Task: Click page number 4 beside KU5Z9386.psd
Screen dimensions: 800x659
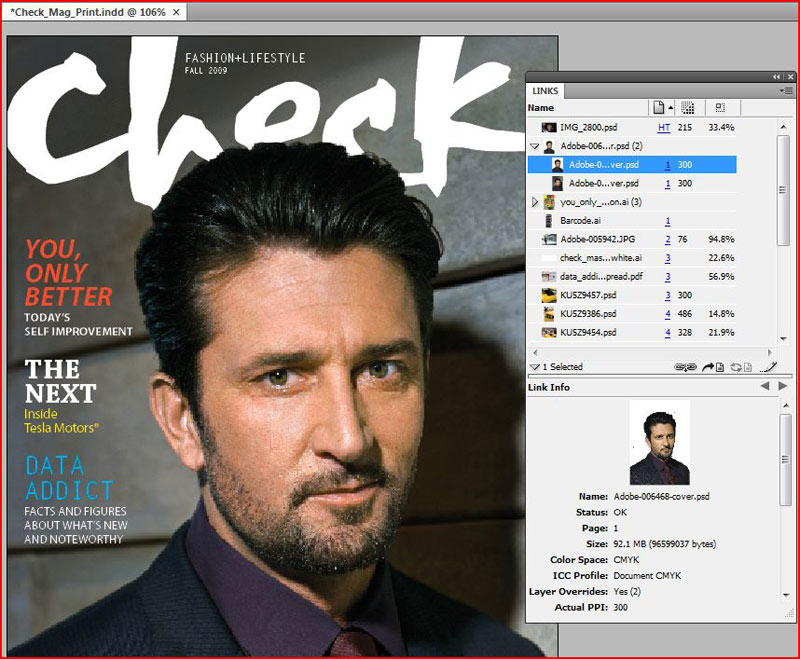Action: (x=668, y=314)
